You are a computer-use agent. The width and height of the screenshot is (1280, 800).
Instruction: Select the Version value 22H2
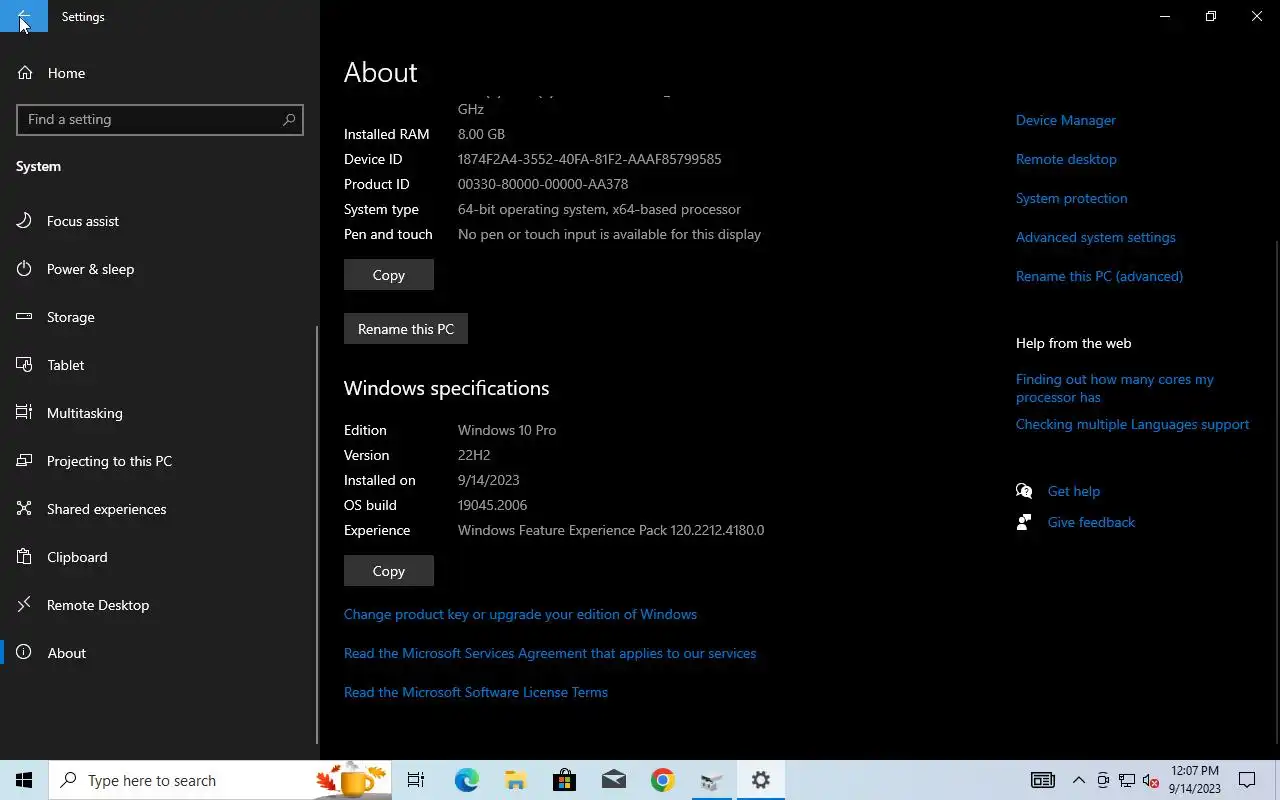point(474,455)
